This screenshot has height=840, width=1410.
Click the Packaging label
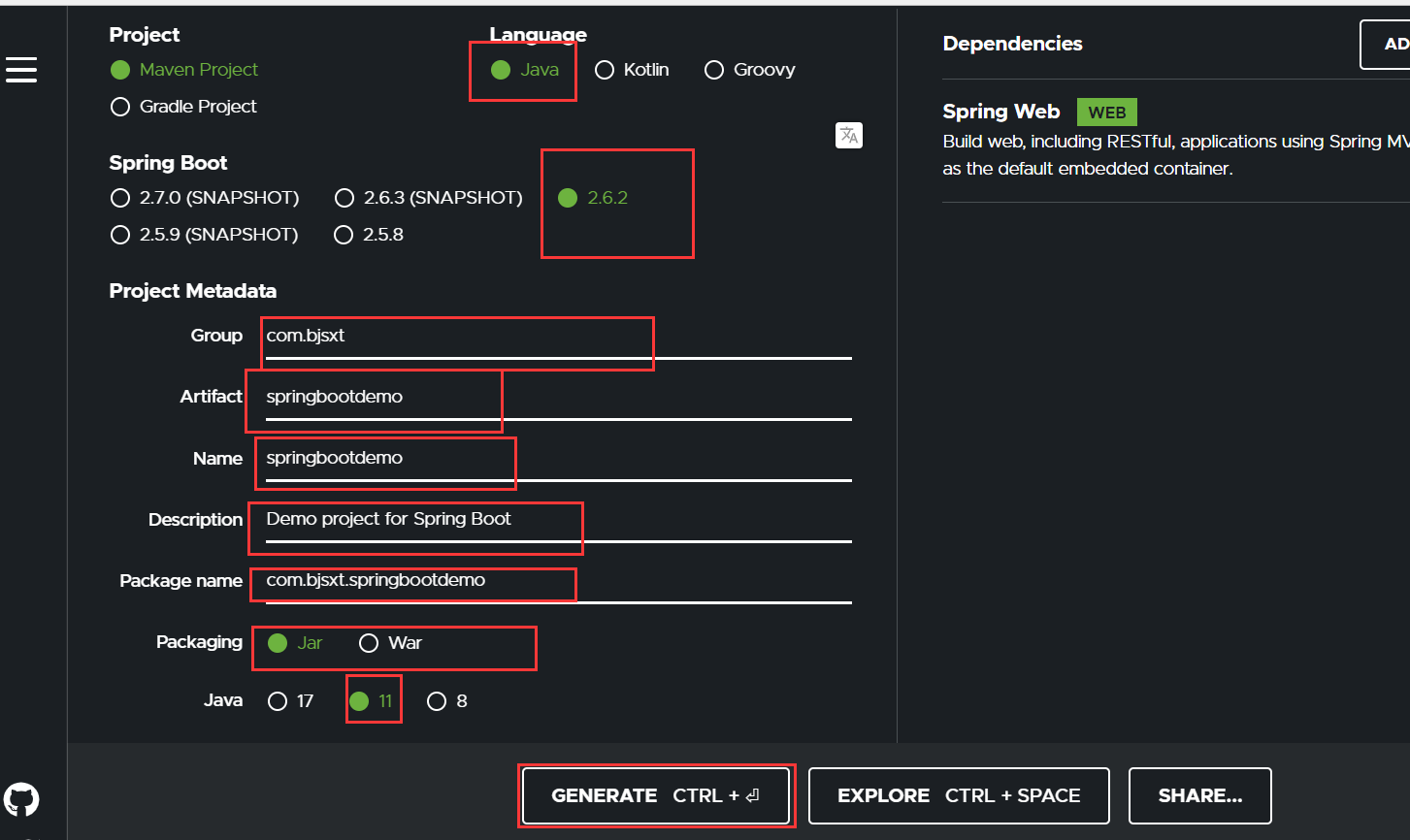tap(199, 642)
